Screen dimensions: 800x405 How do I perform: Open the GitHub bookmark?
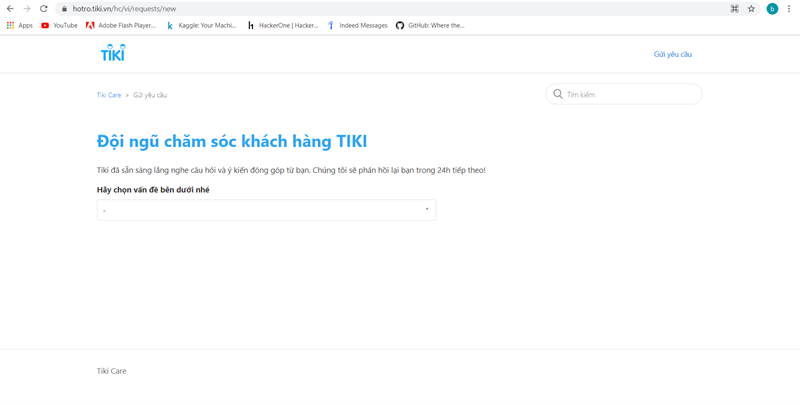click(x=430, y=26)
